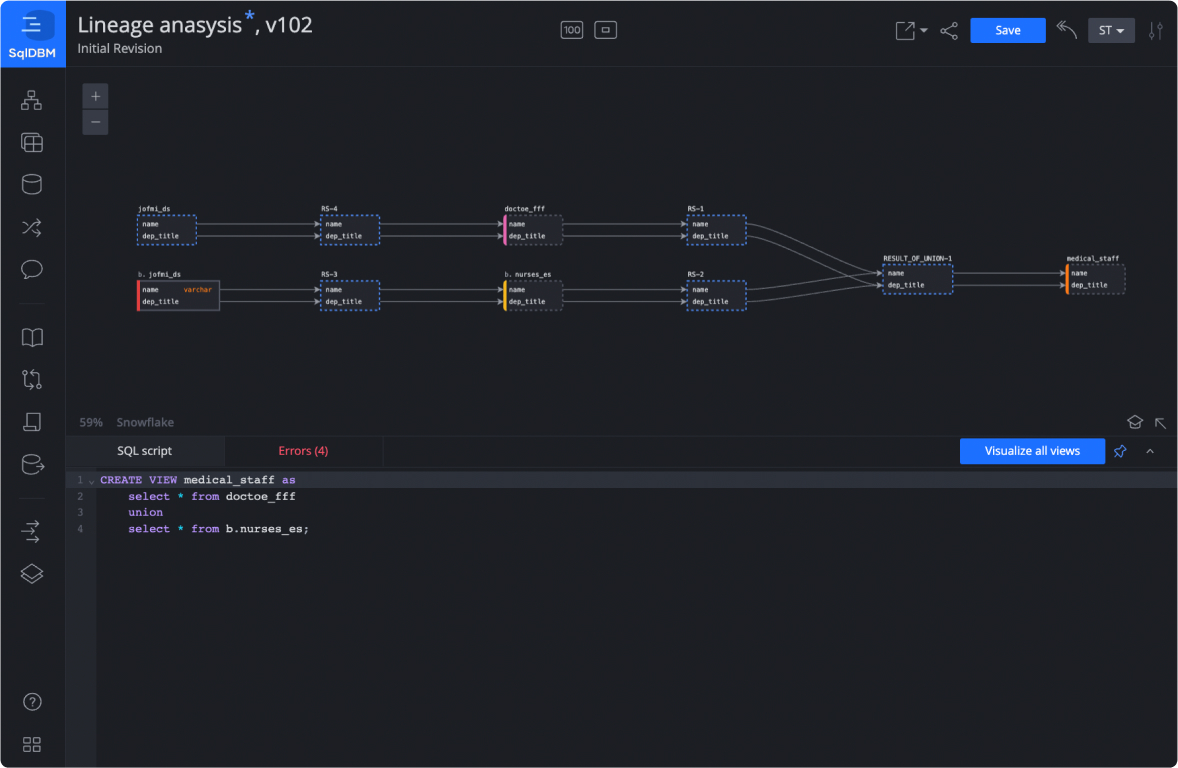1178x768 pixels.
Task: Click the shuffle arrows icon in sidebar
Action: (x=32, y=228)
